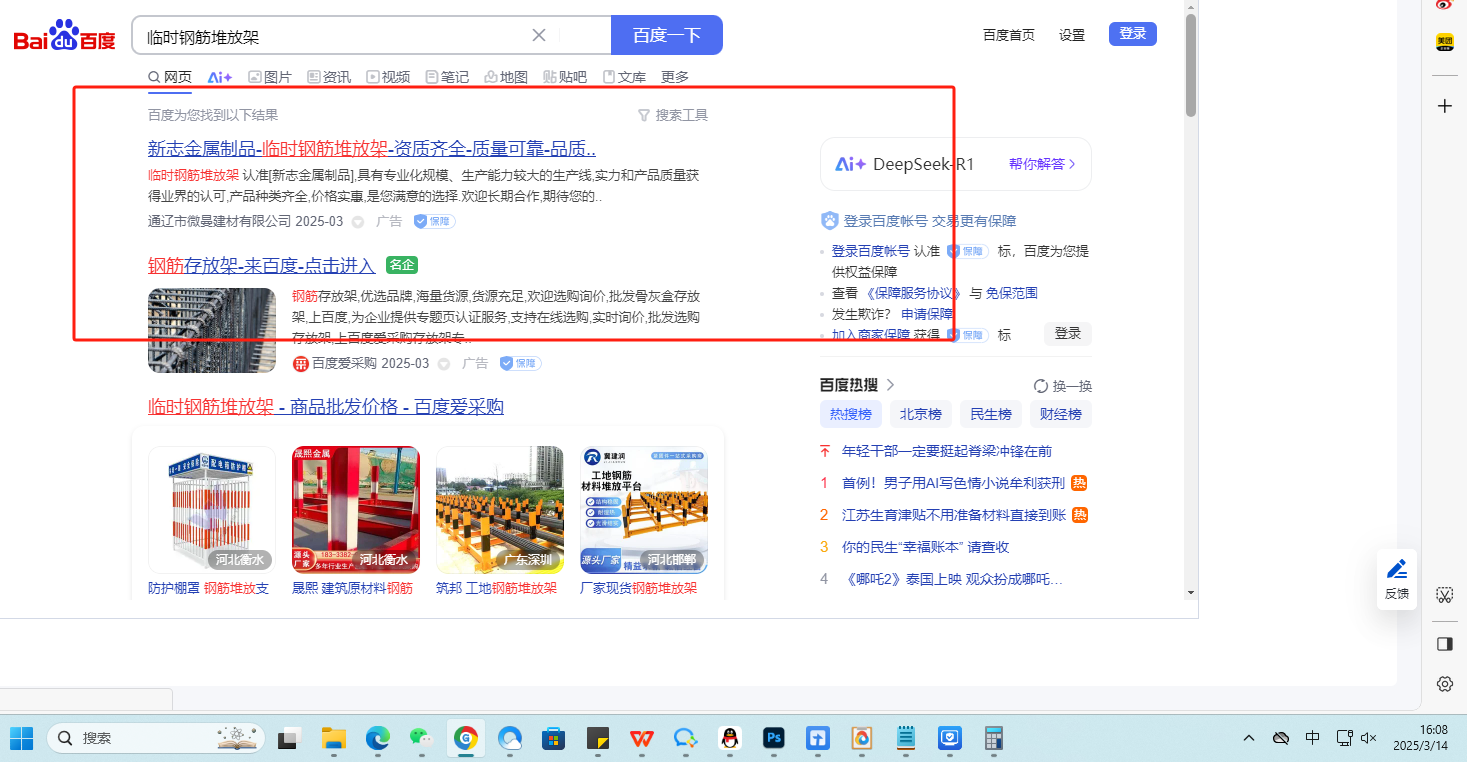
Task: Add a new sidebar app with plus icon
Action: 1444,106
